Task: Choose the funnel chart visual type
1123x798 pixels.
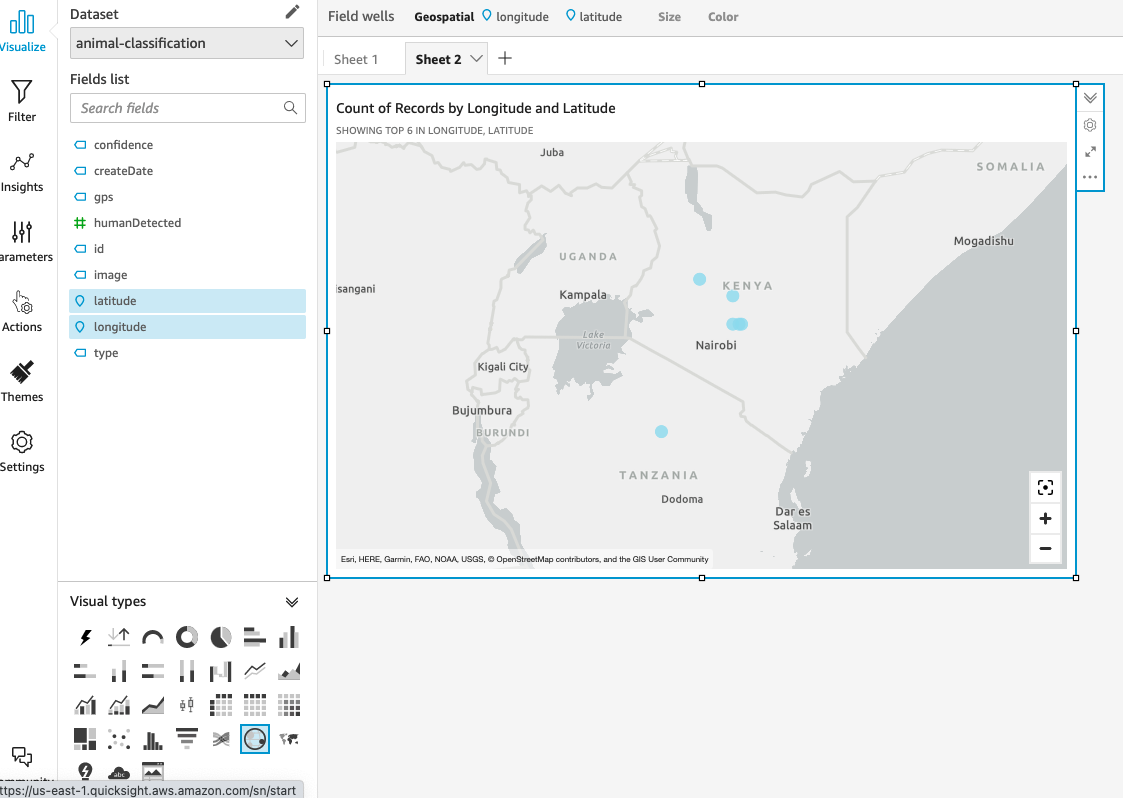Action: click(187, 739)
